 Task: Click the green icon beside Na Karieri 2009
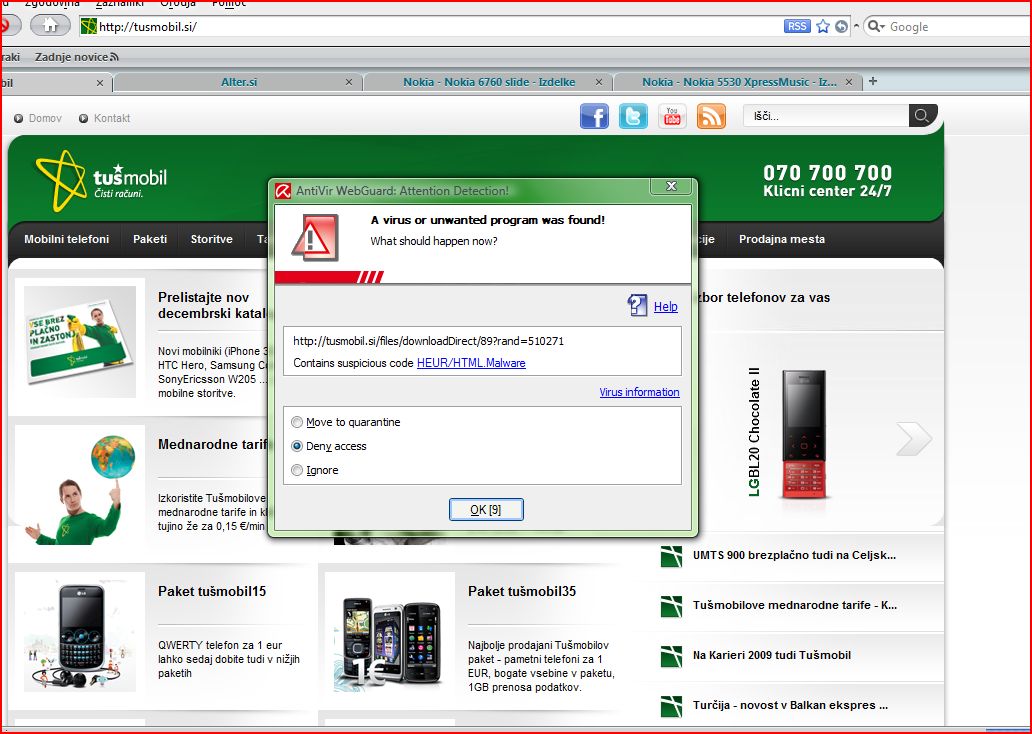click(671, 656)
